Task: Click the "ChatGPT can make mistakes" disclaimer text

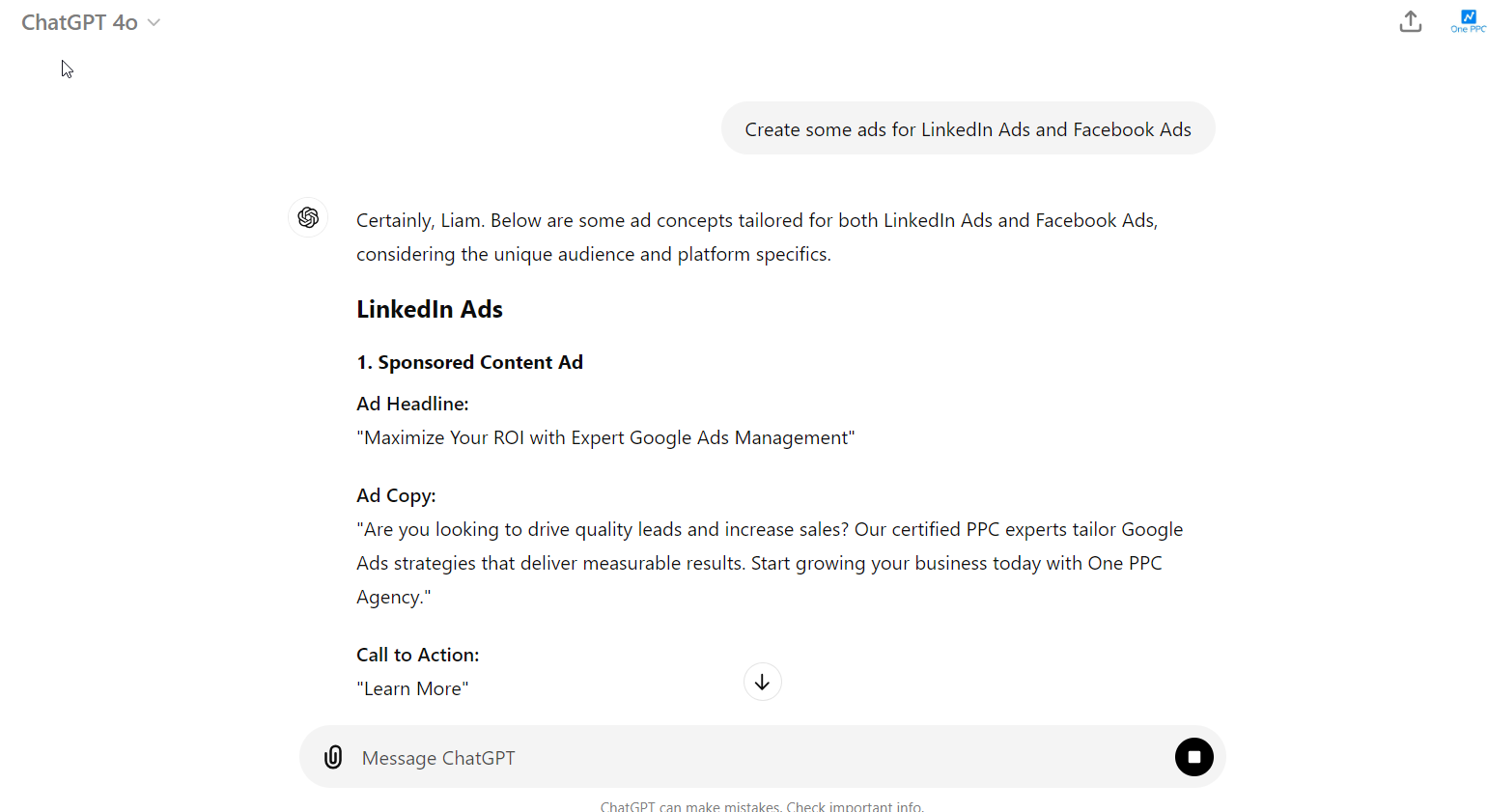Action: pos(762,806)
